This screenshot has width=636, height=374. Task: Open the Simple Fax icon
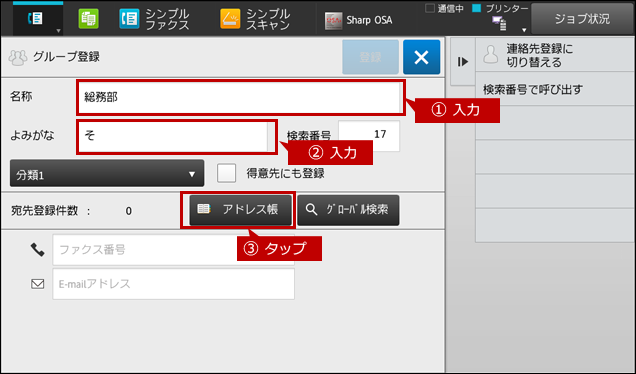(129, 19)
